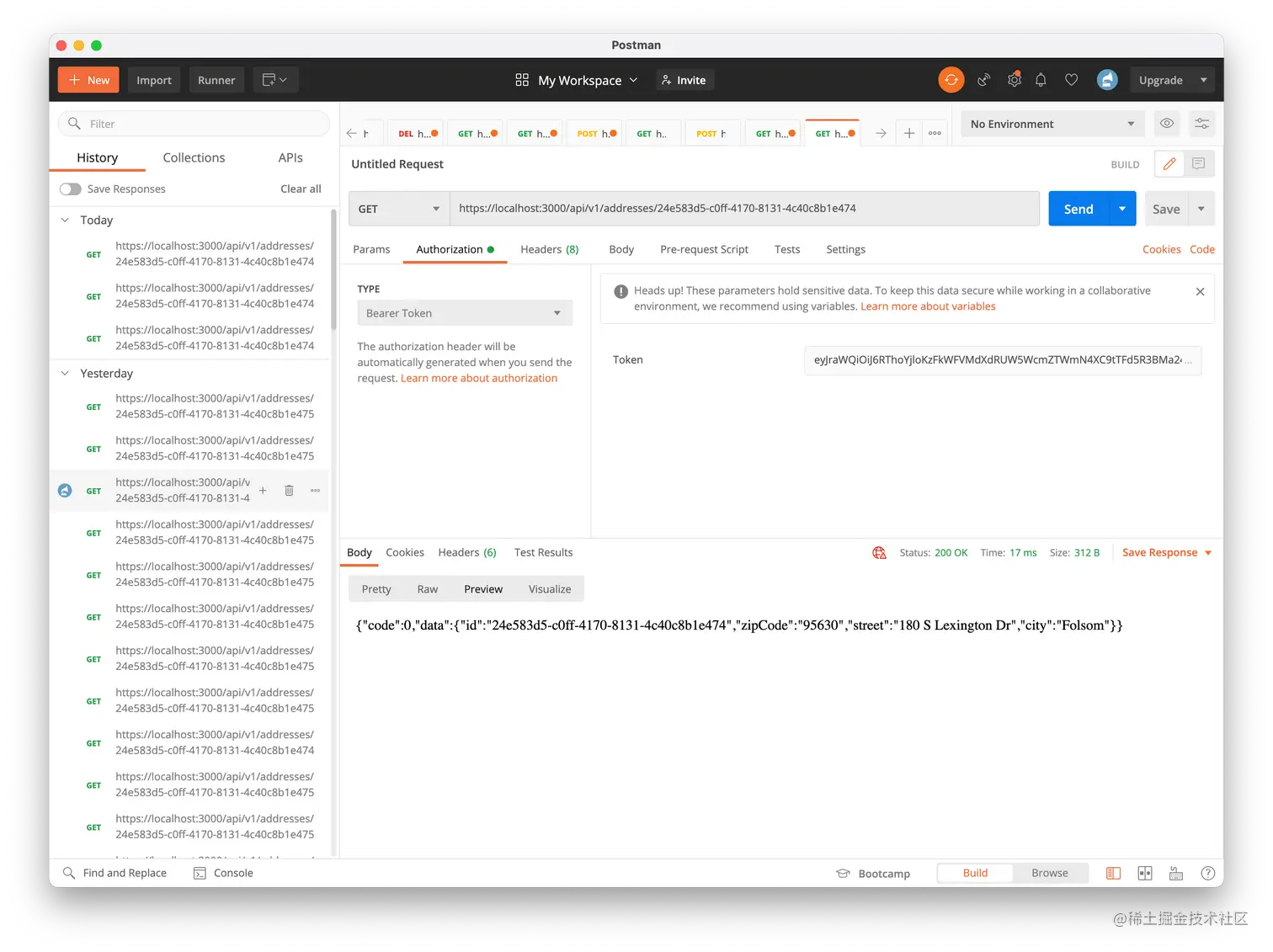Open the GET method selector
The width and height of the screenshot is (1273, 952).
tap(397, 208)
